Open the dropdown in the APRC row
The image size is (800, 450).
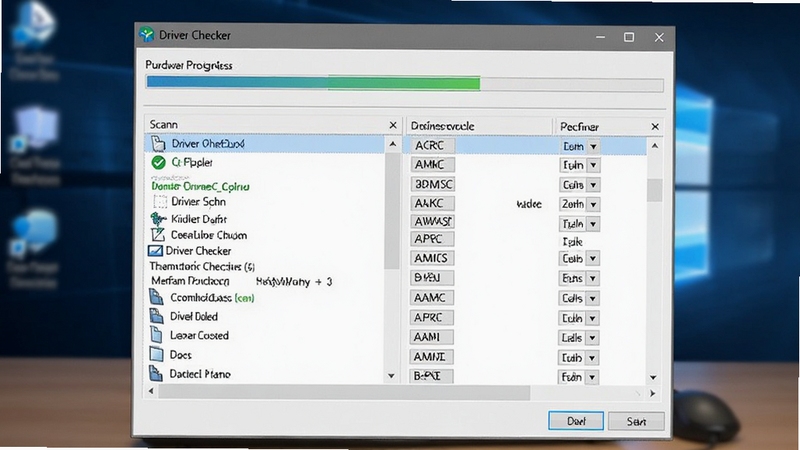pyautogui.click(x=593, y=318)
